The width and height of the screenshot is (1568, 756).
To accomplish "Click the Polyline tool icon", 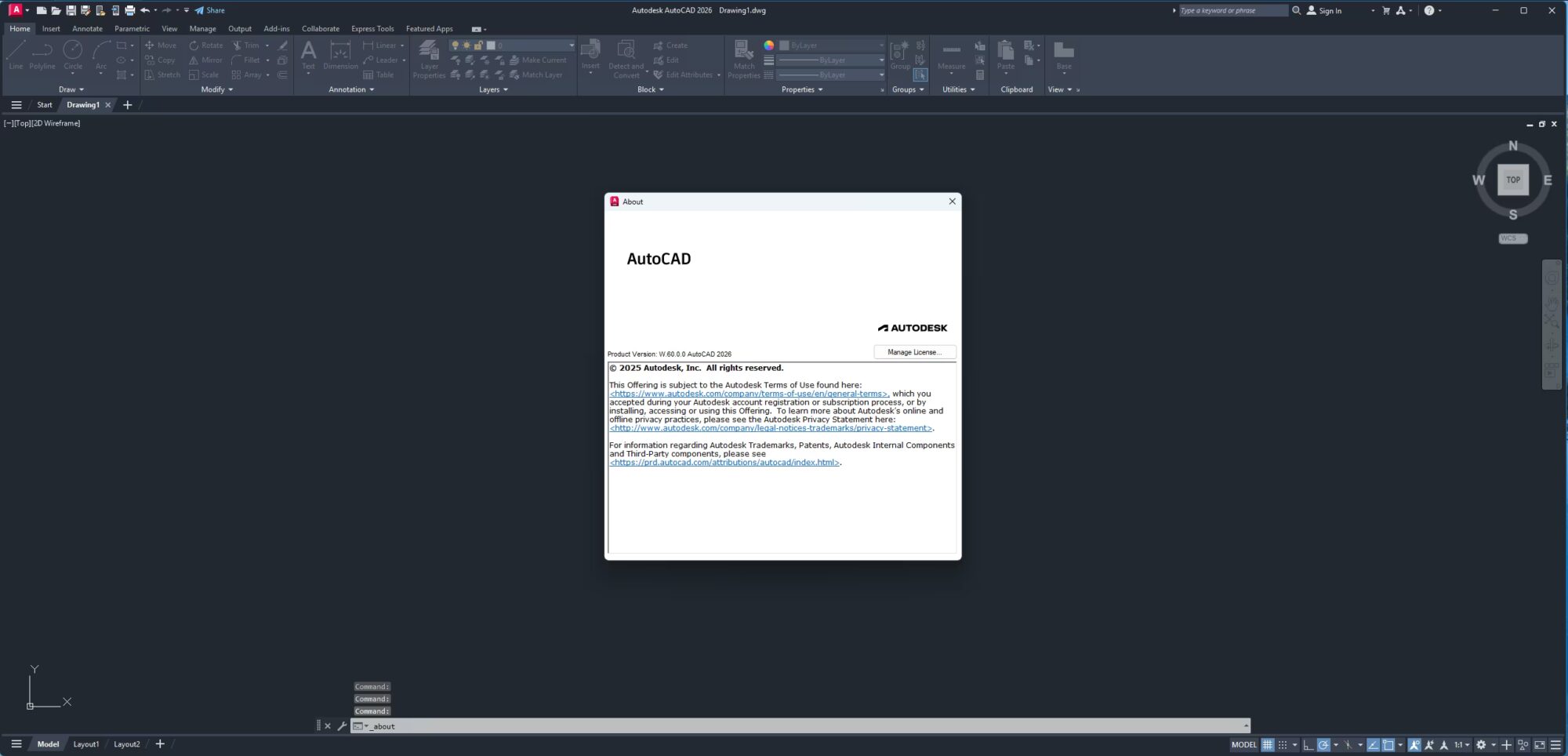I will [42, 52].
